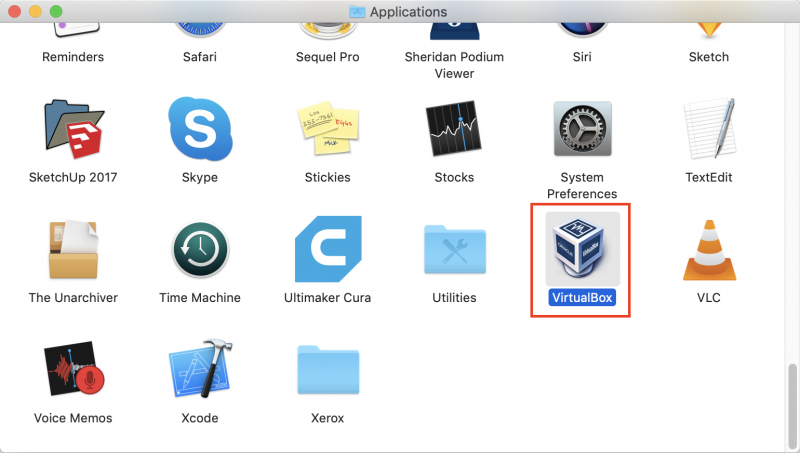Click the Xerox folder icon
Image resolution: width=800 pixels, height=453 pixels.
click(x=328, y=369)
